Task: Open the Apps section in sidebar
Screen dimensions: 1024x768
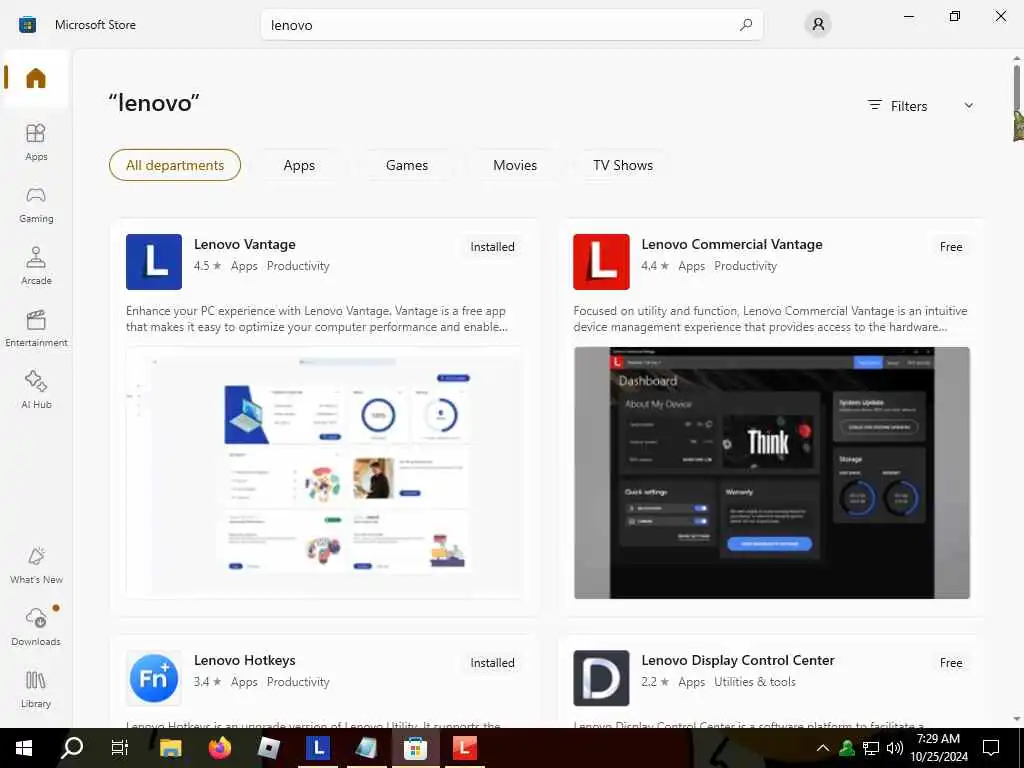Action: coord(36,142)
